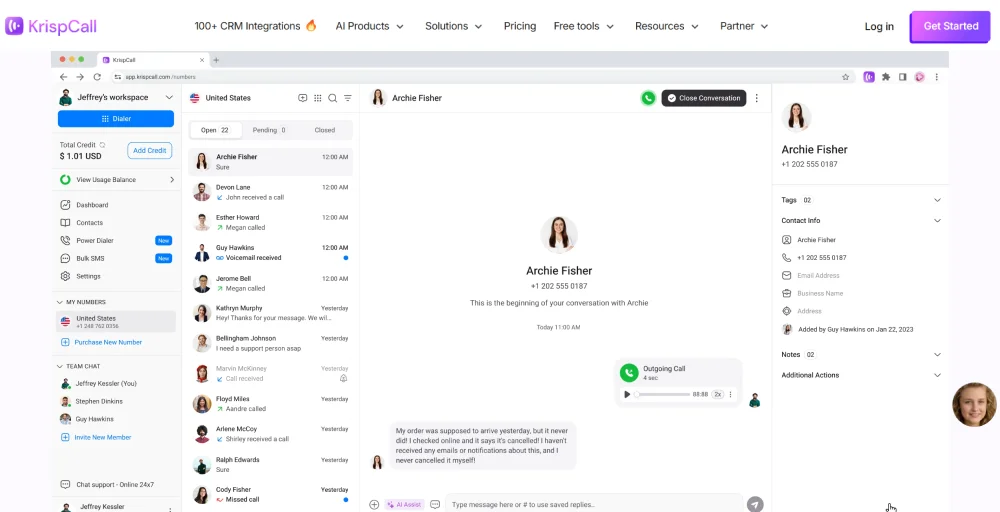Image resolution: width=1000 pixels, height=512 pixels.
Task: Click the type message input field
Action: [594, 504]
